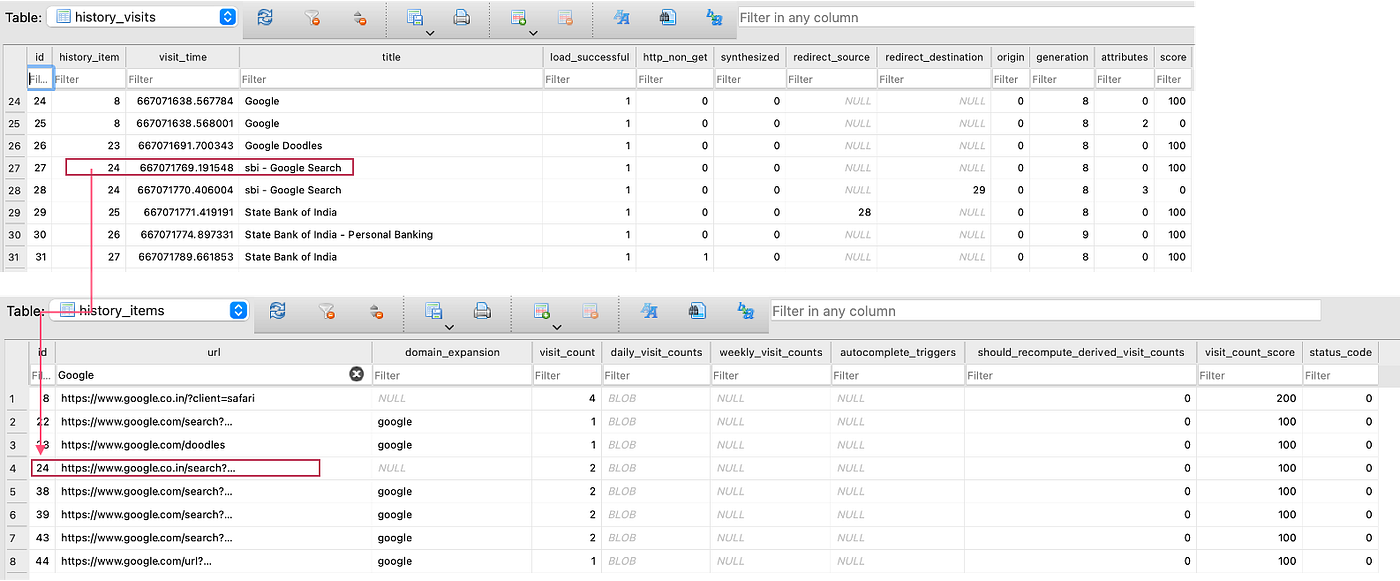Focus the visit_time column filter box

[x=182, y=79]
